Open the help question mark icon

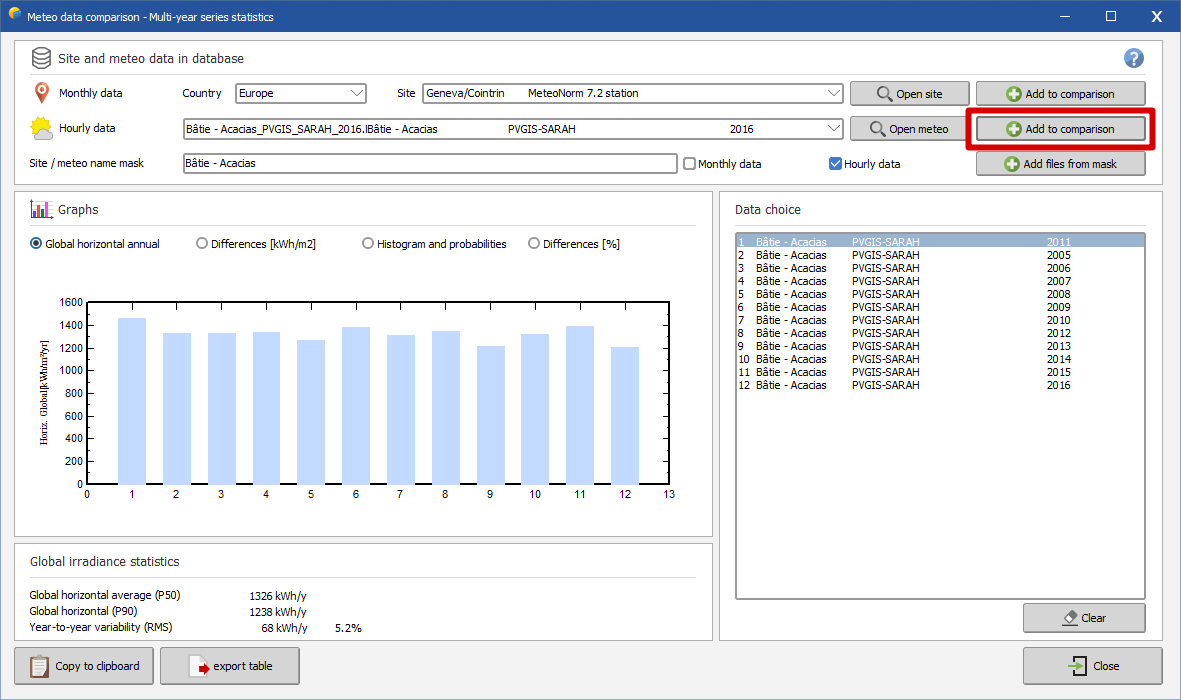coord(1133,58)
